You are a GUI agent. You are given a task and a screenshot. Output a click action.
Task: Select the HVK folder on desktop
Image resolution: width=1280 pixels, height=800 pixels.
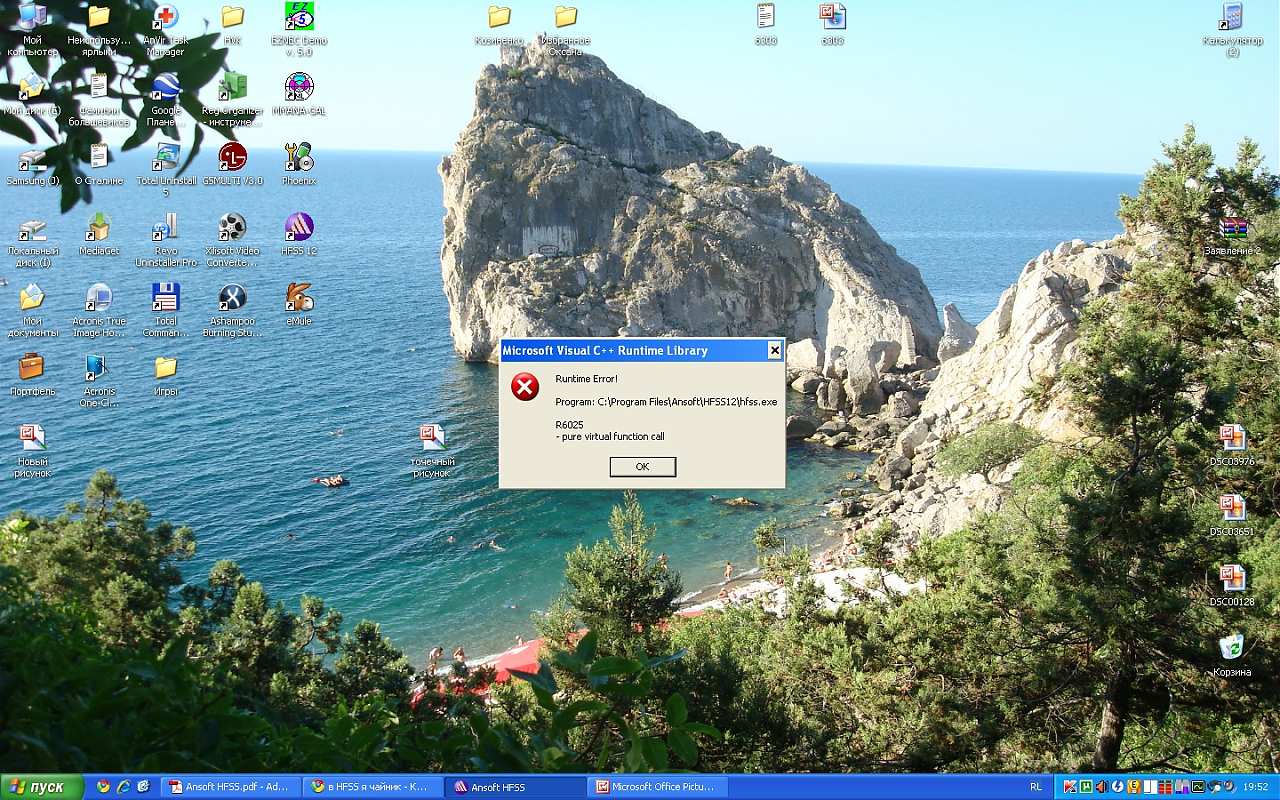click(x=232, y=24)
